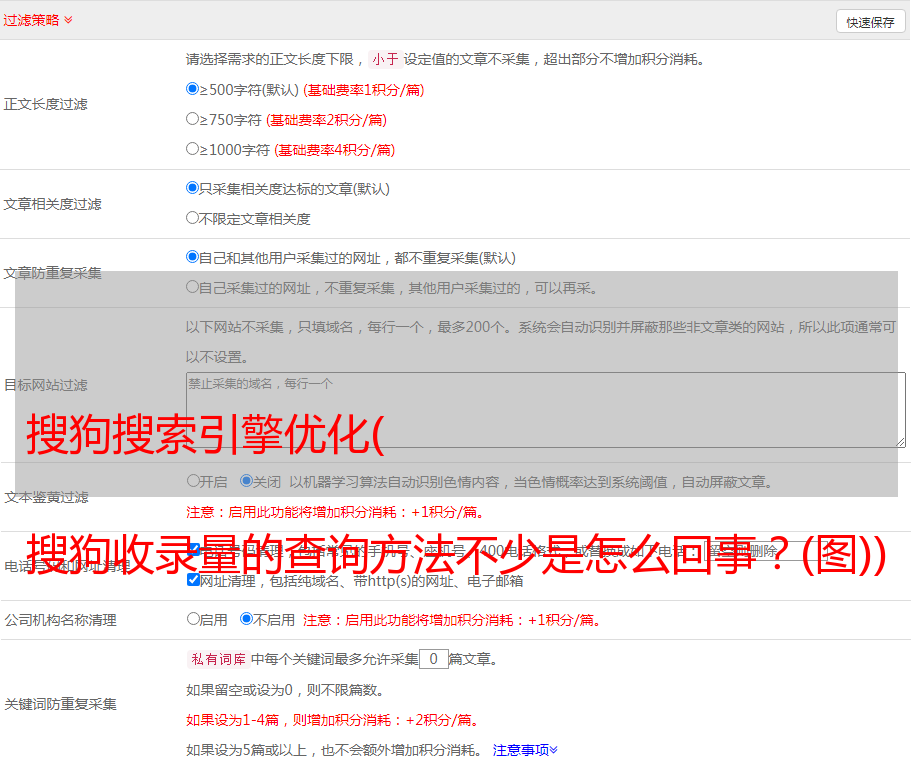This screenshot has width=912, height=768.
Task: Click the 目标网站过滤 row label
Action: pyautogui.click(x=45, y=385)
